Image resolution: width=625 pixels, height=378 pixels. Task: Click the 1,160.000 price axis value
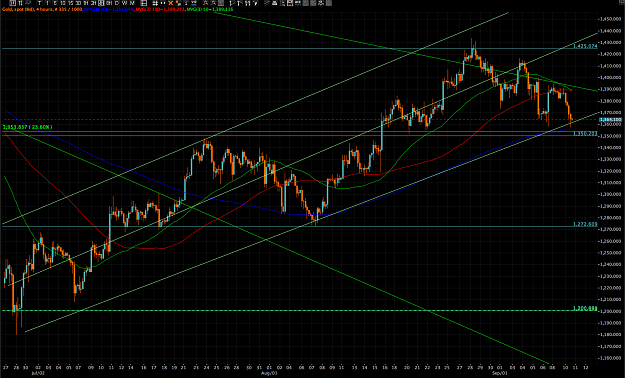611,358
